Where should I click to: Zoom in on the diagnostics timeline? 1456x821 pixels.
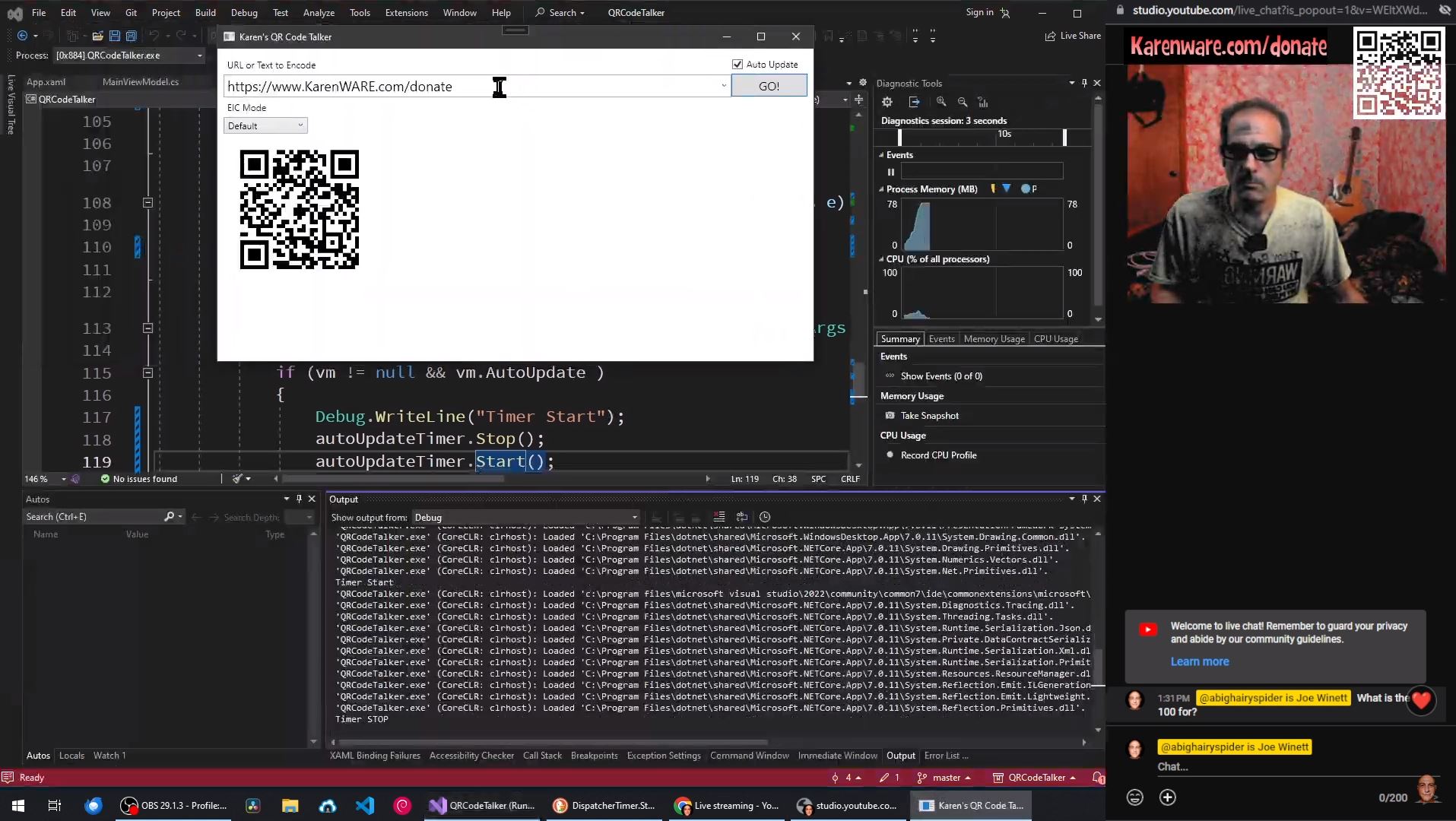(x=942, y=102)
